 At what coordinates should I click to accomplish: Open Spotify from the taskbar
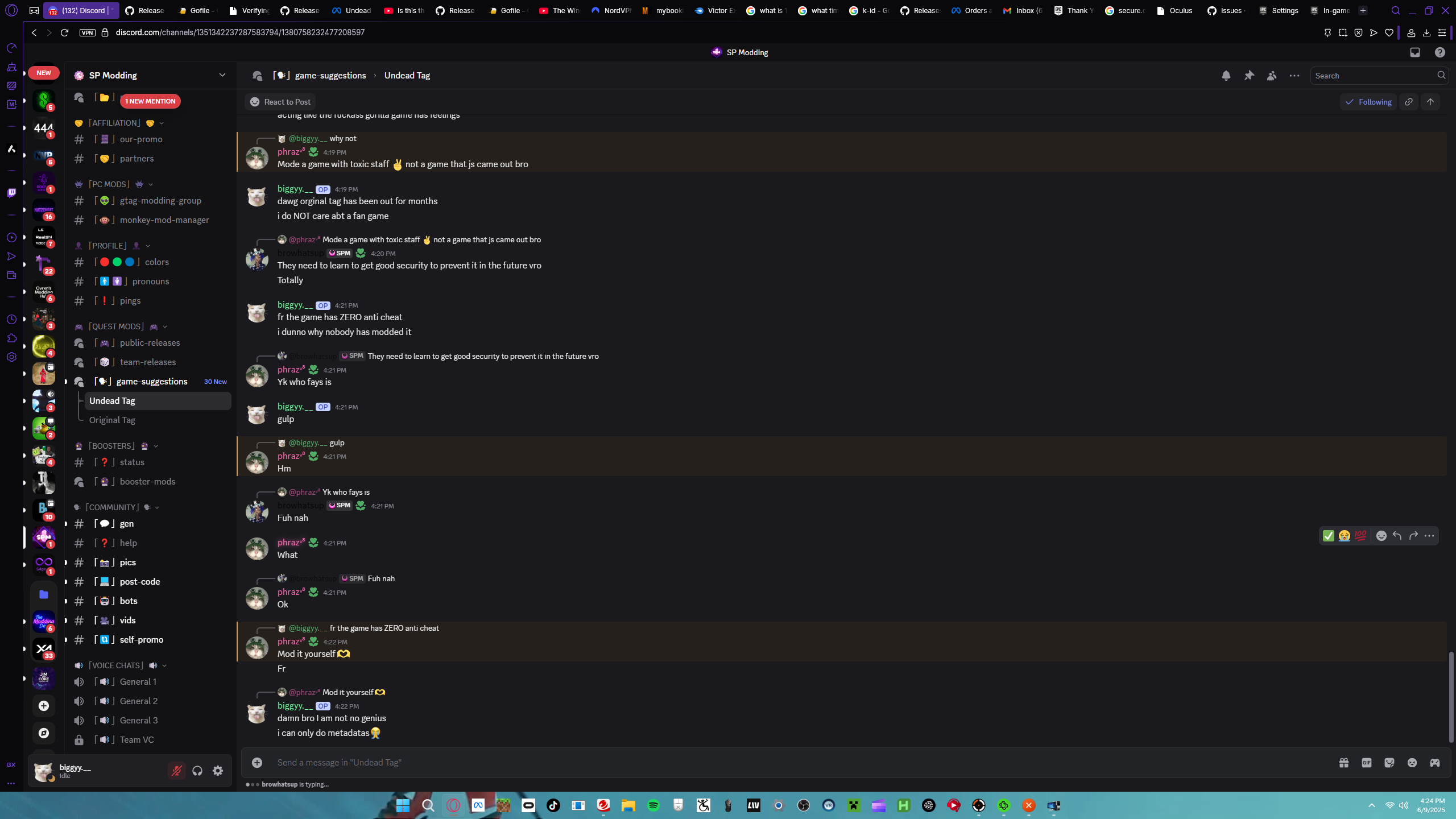(653, 805)
